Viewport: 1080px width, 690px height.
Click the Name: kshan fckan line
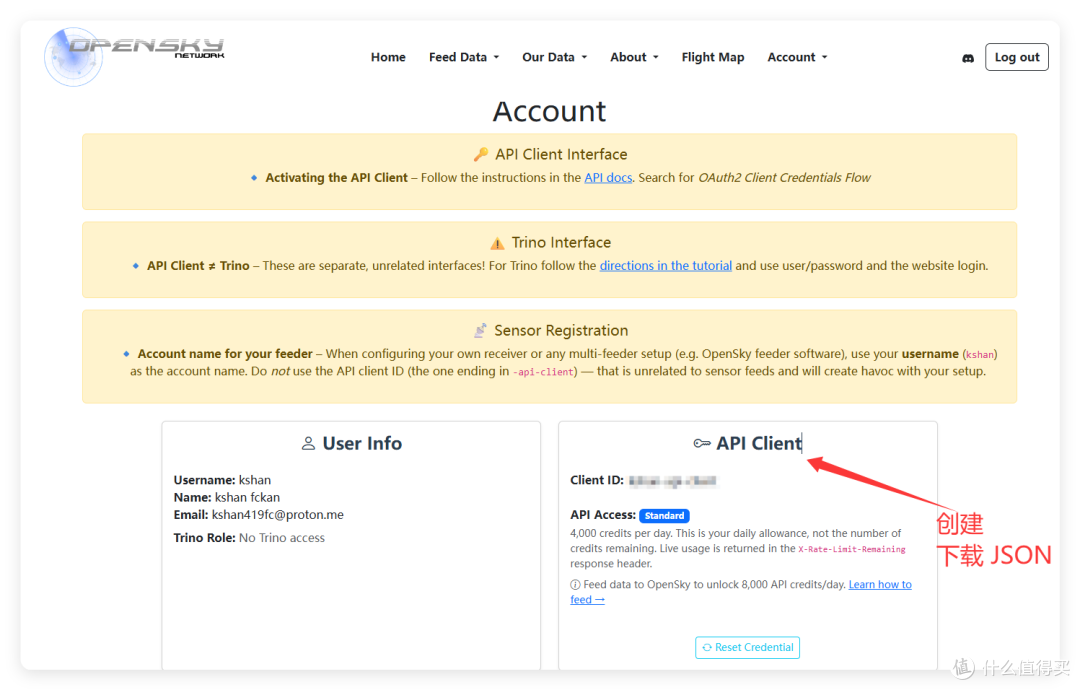click(227, 497)
